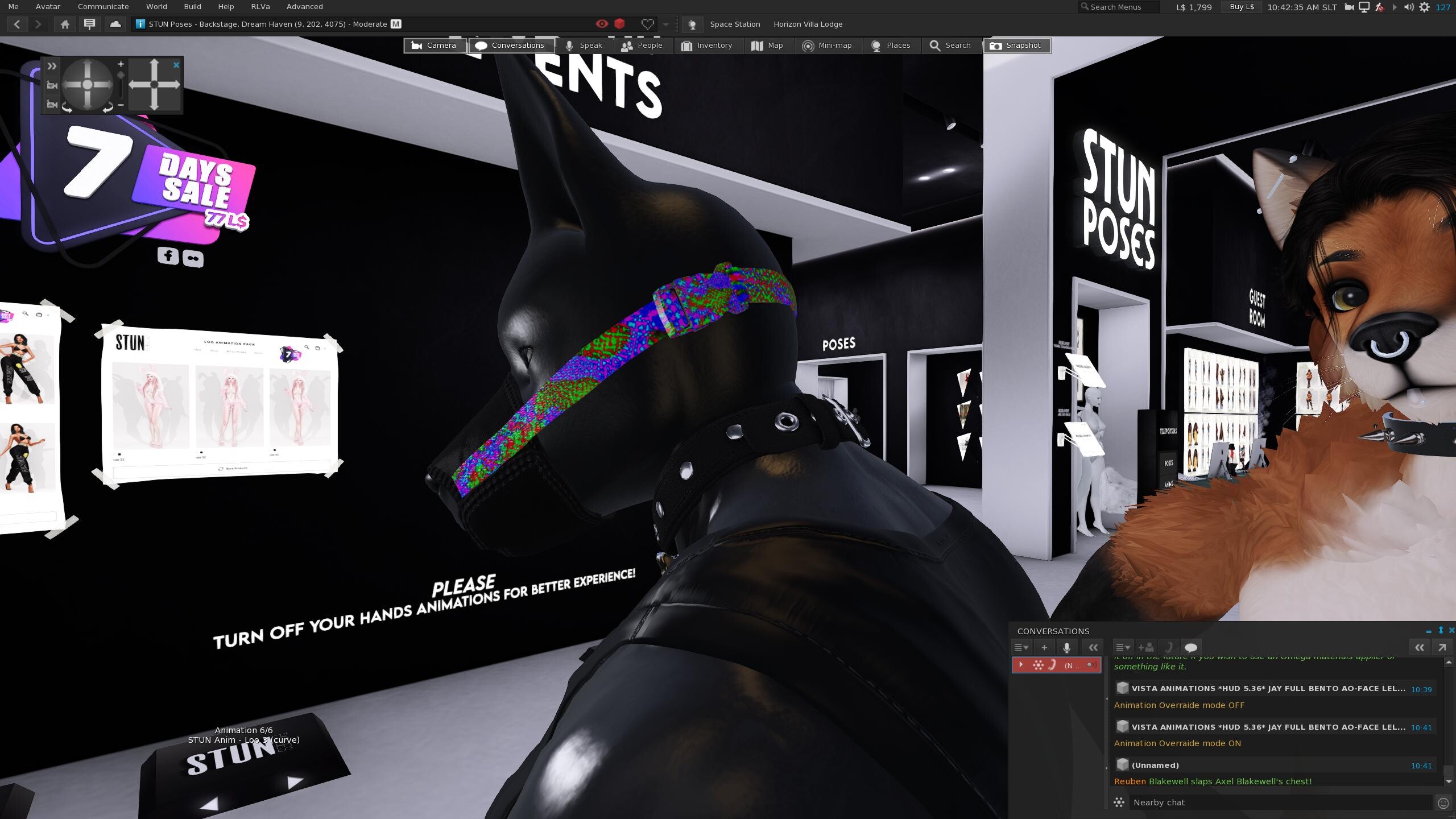1456x819 pixels.
Task: Toggle the Speak microphone button
Action: tap(584, 45)
